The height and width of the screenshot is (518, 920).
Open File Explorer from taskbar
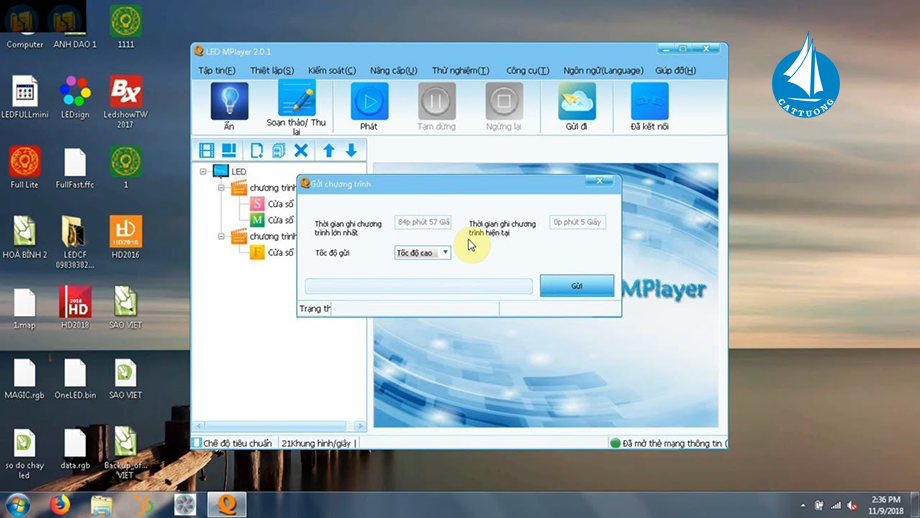pyautogui.click(x=102, y=505)
